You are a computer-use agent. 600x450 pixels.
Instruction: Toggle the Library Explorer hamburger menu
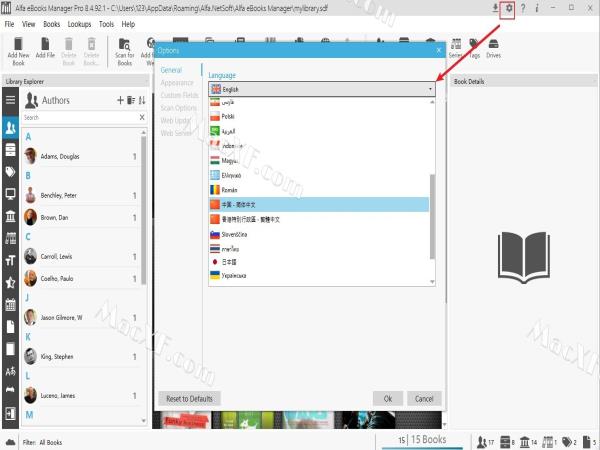10,100
